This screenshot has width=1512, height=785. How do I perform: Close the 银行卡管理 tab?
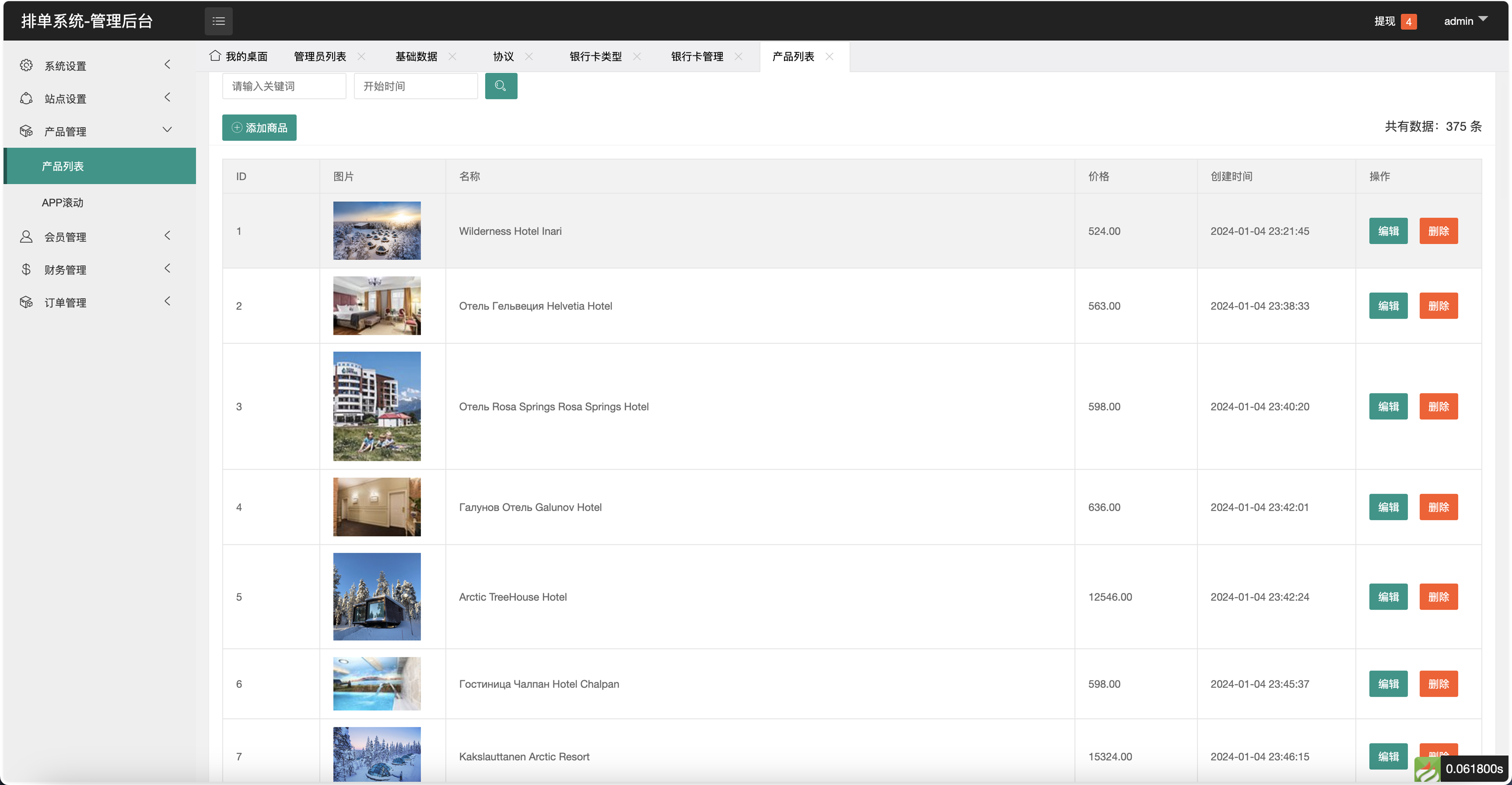[738, 56]
